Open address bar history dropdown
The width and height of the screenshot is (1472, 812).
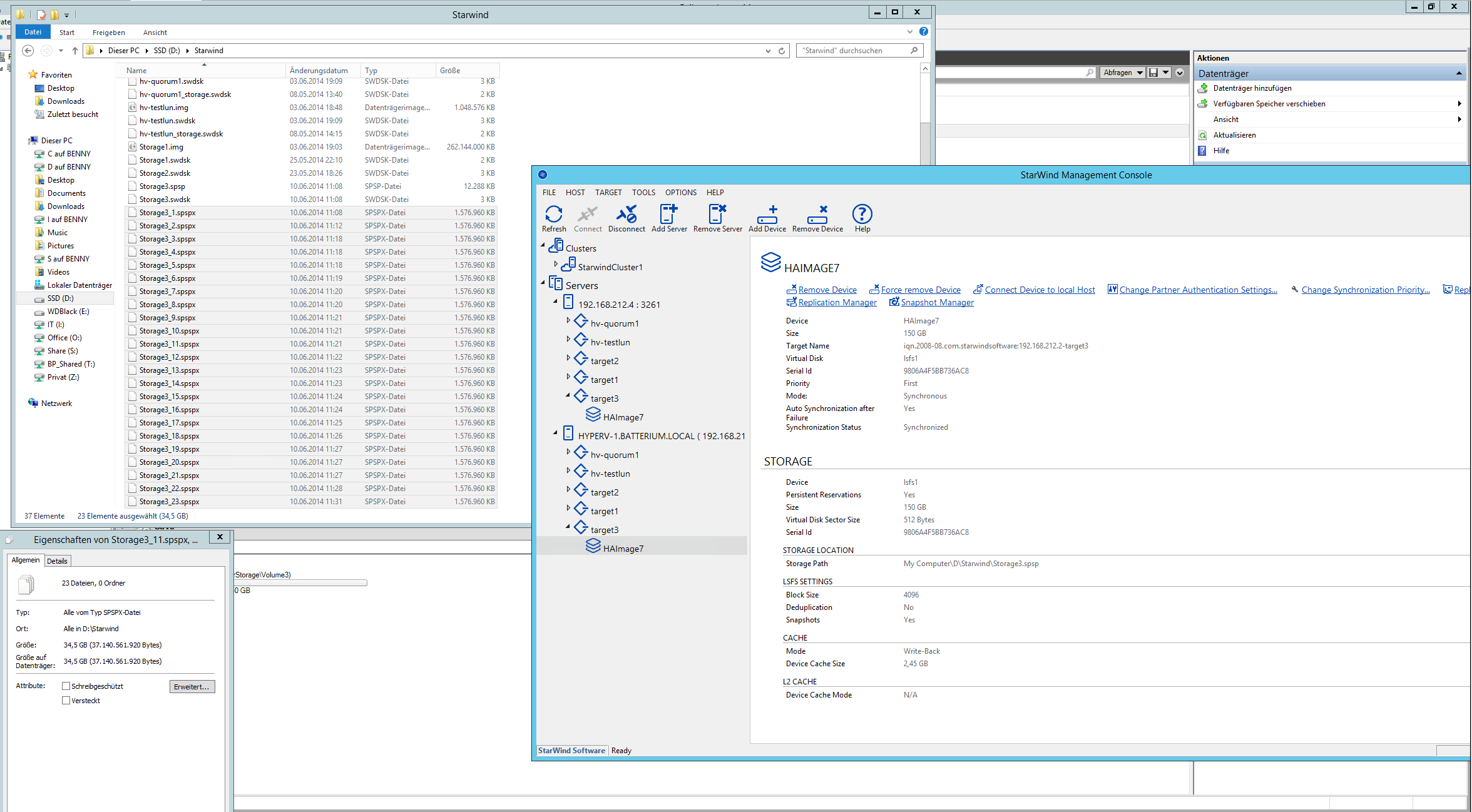tap(768, 51)
